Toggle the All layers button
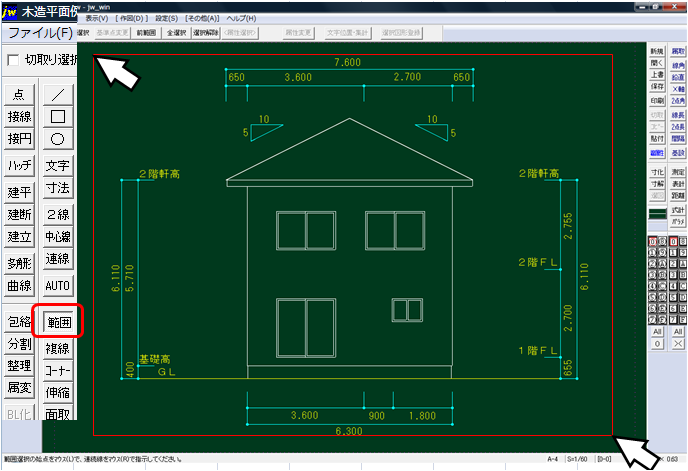688x471 pixels. click(656, 330)
